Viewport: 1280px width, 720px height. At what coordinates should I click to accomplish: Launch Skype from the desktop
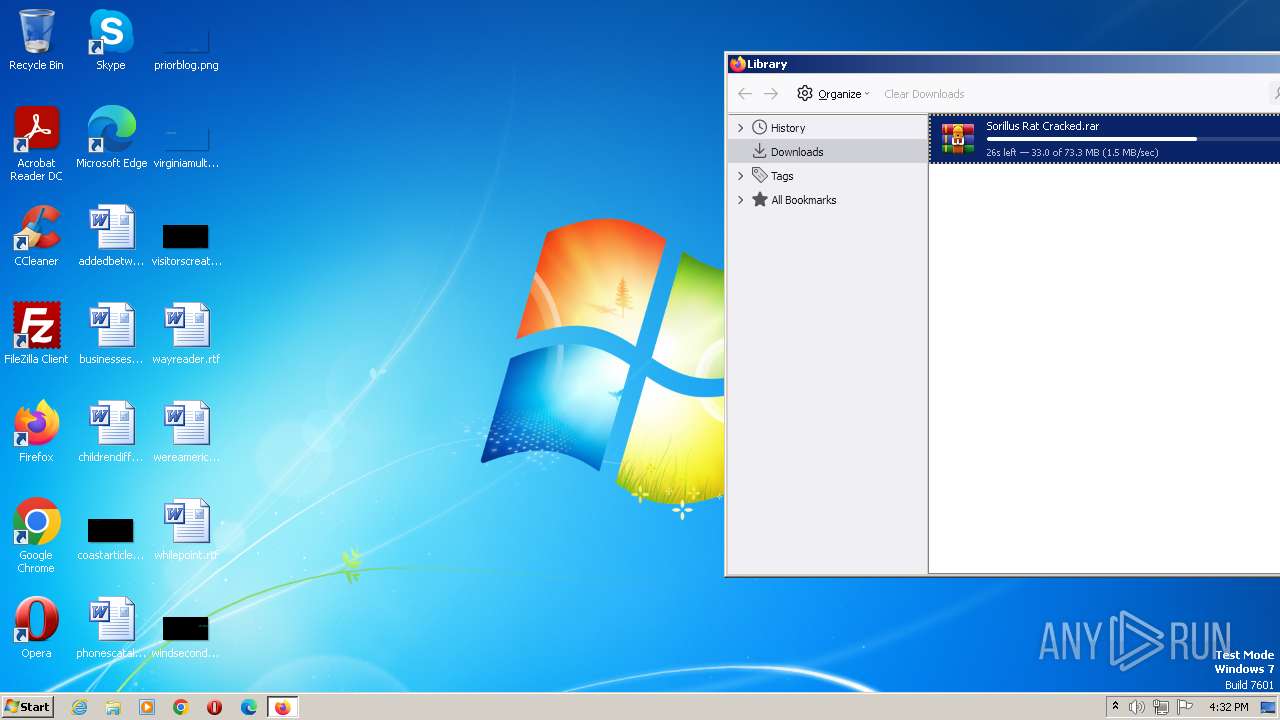111,40
